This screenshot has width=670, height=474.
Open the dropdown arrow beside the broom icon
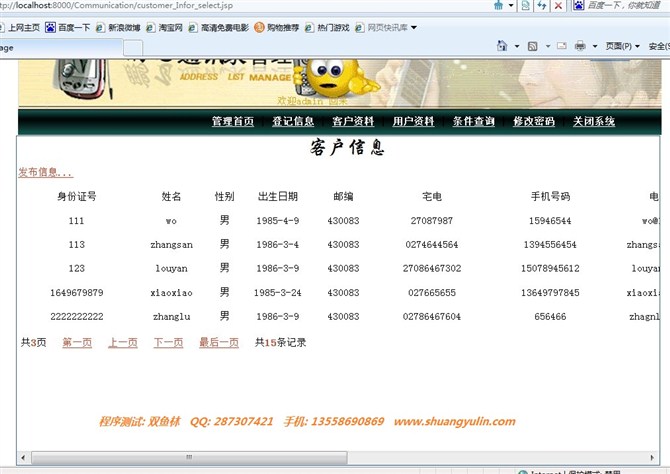(x=511, y=6)
